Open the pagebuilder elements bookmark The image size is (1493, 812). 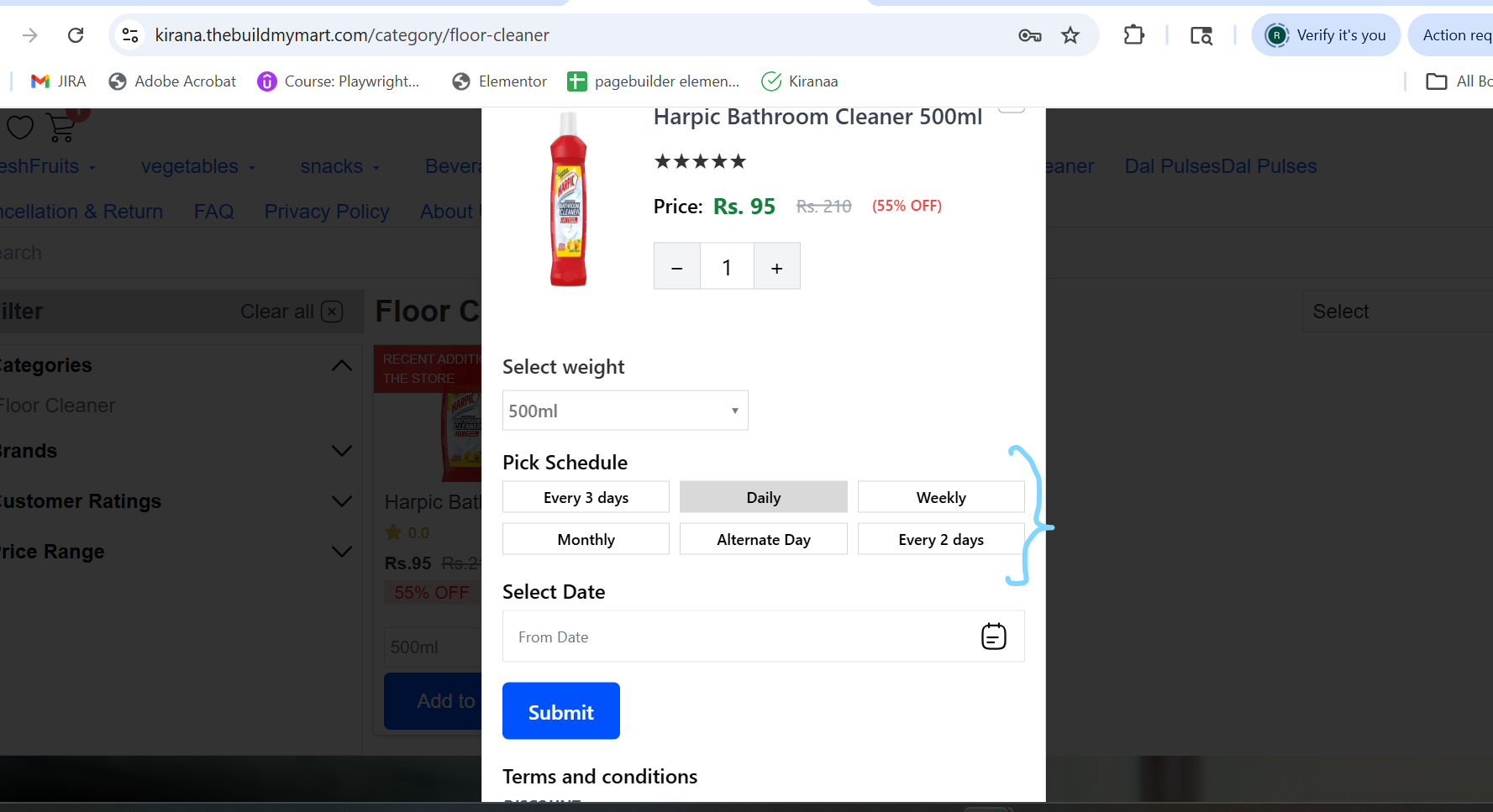pyautogui.click(x=654, y=81)
